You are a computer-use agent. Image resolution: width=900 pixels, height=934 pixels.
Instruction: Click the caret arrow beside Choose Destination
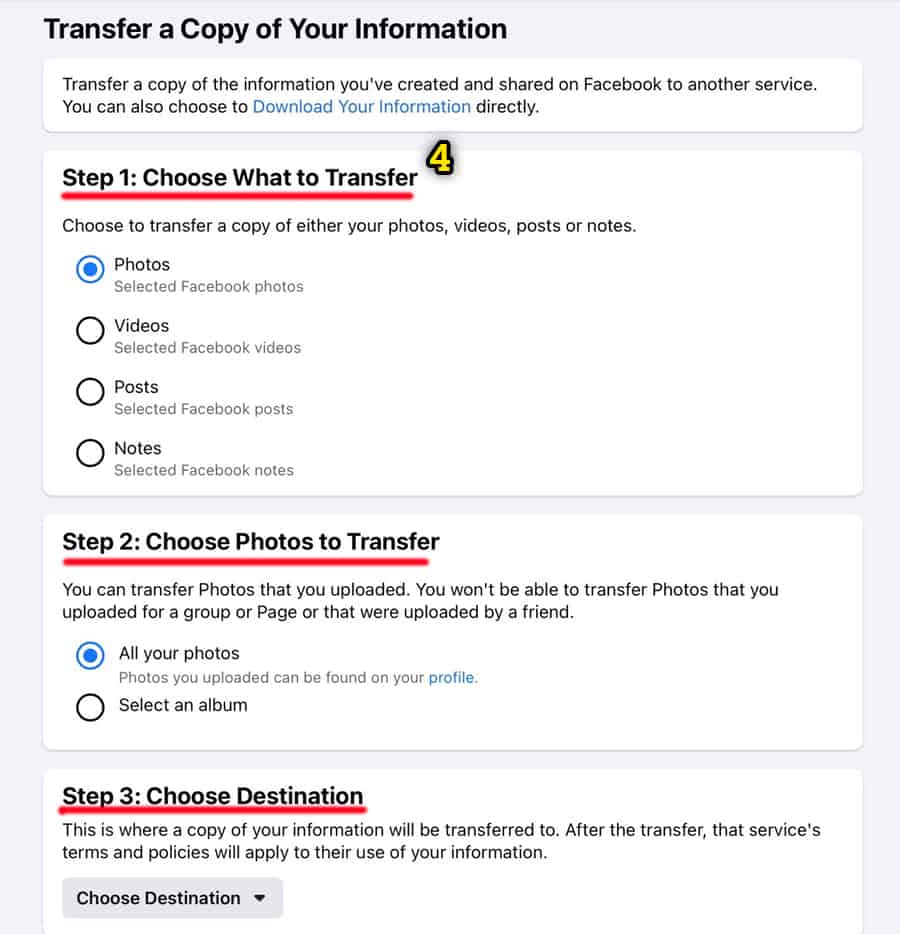click(x=260, y=898)
